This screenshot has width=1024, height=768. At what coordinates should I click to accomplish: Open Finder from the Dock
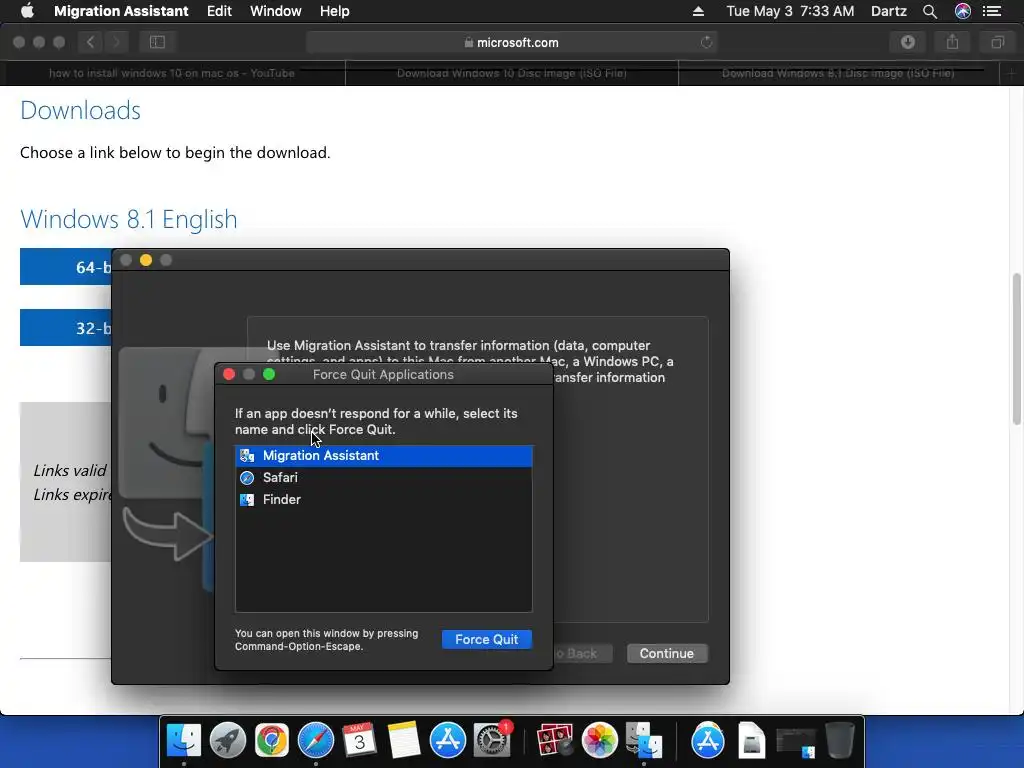(x=184, y=740)
